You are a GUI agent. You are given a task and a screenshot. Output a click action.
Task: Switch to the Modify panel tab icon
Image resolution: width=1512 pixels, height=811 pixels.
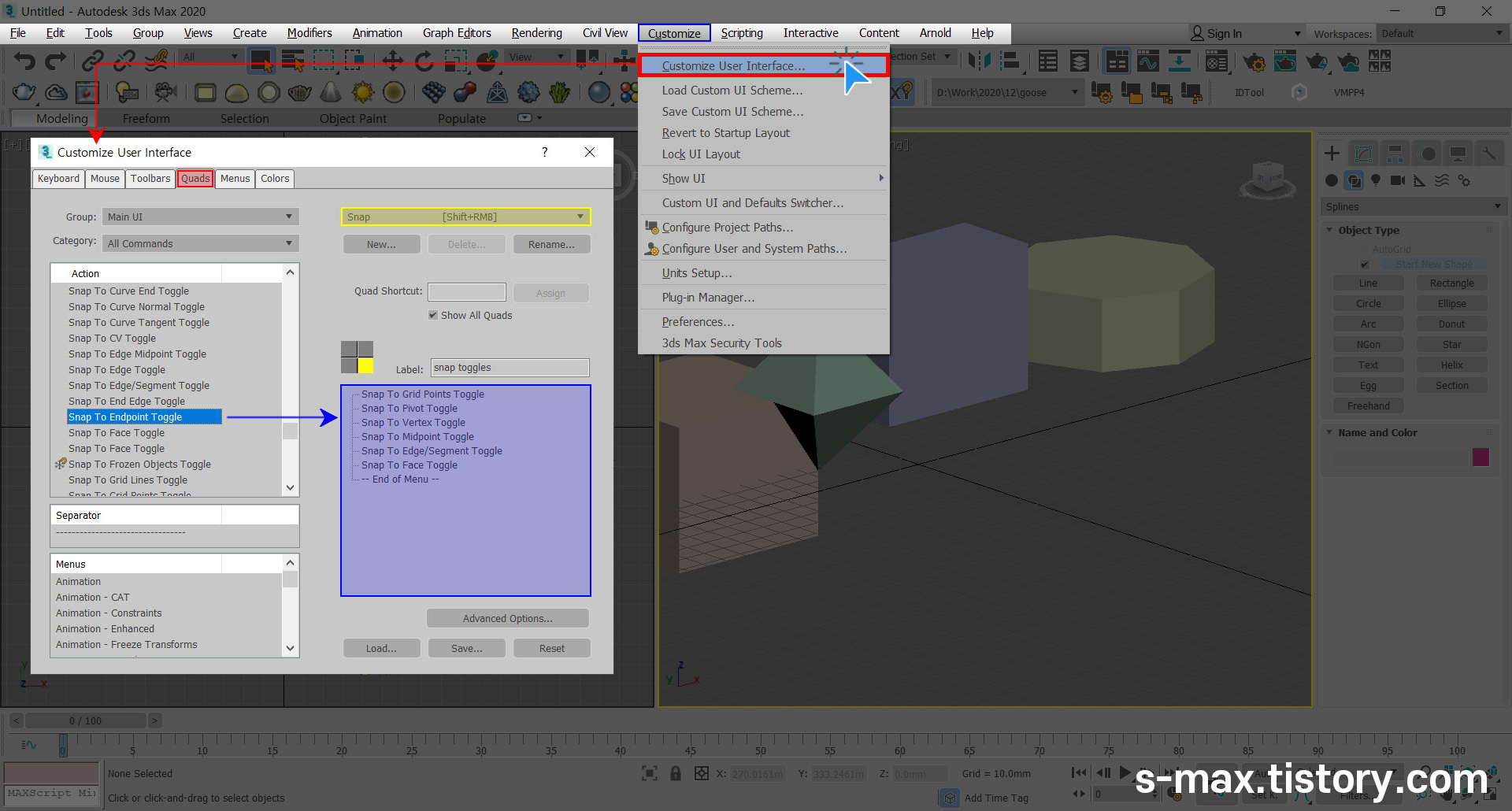(x=1363, y=154)
